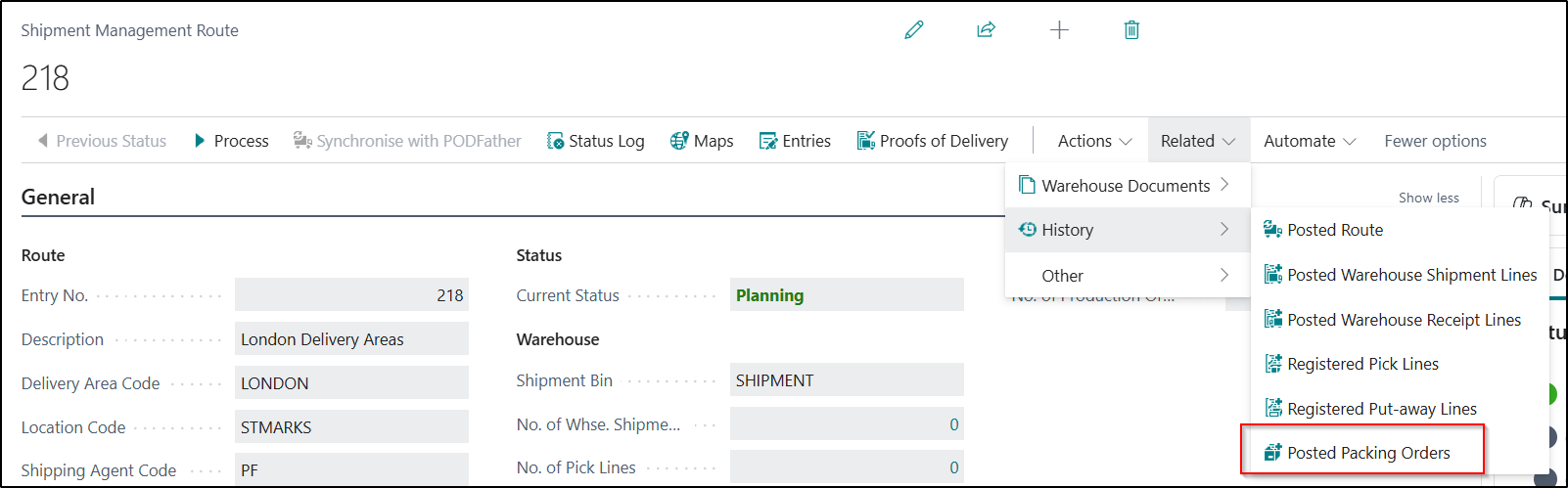Click the pencil edit icon
Image resolution: width=1568 pixels, height=488 pixels.
(914, 30)
